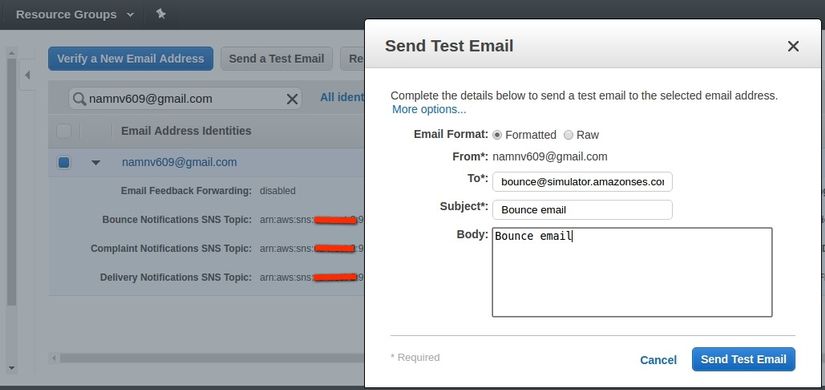Collapse the left navigation panel arrow

pos(27,75)
